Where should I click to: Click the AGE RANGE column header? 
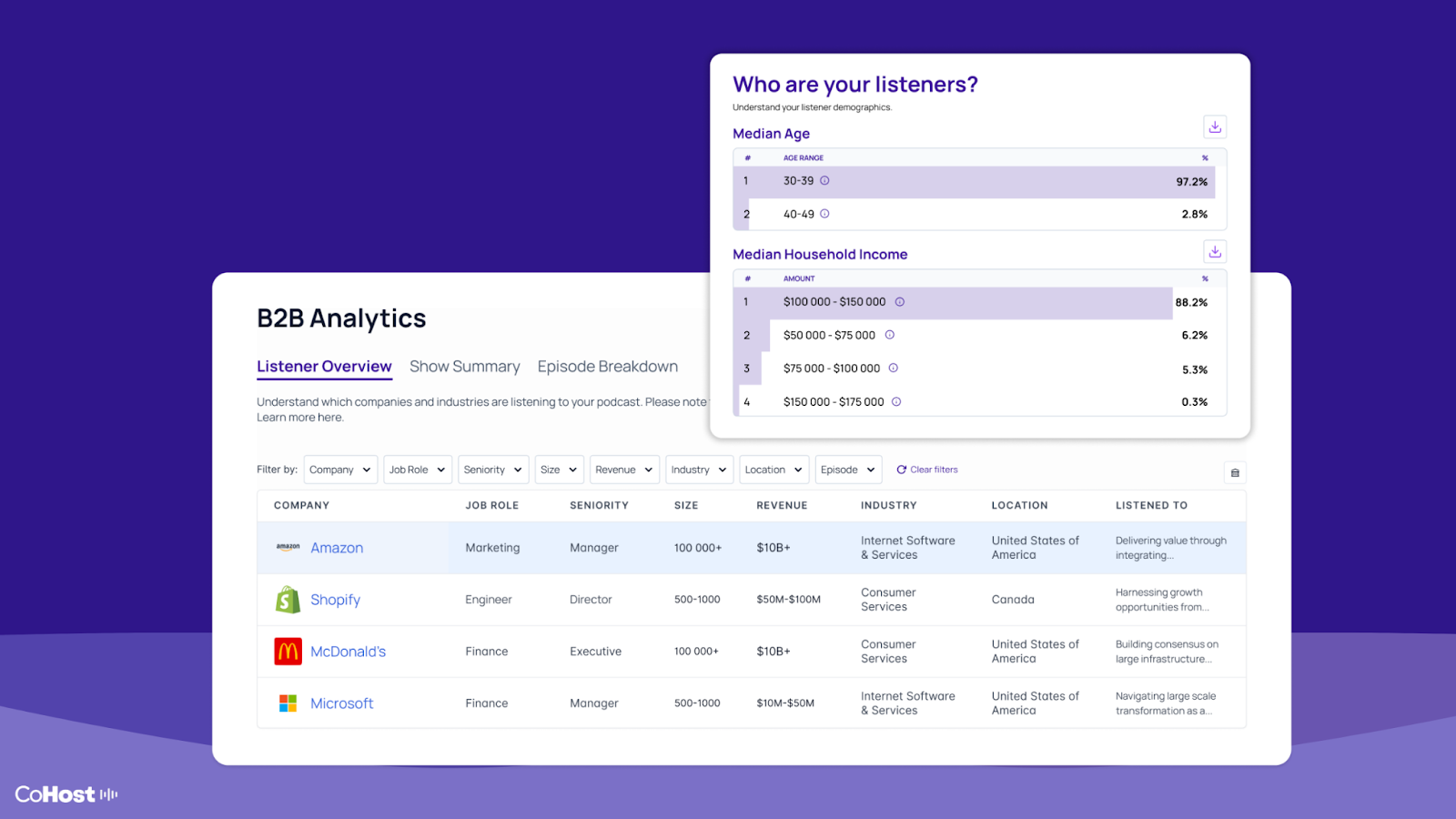pos(804,158)
